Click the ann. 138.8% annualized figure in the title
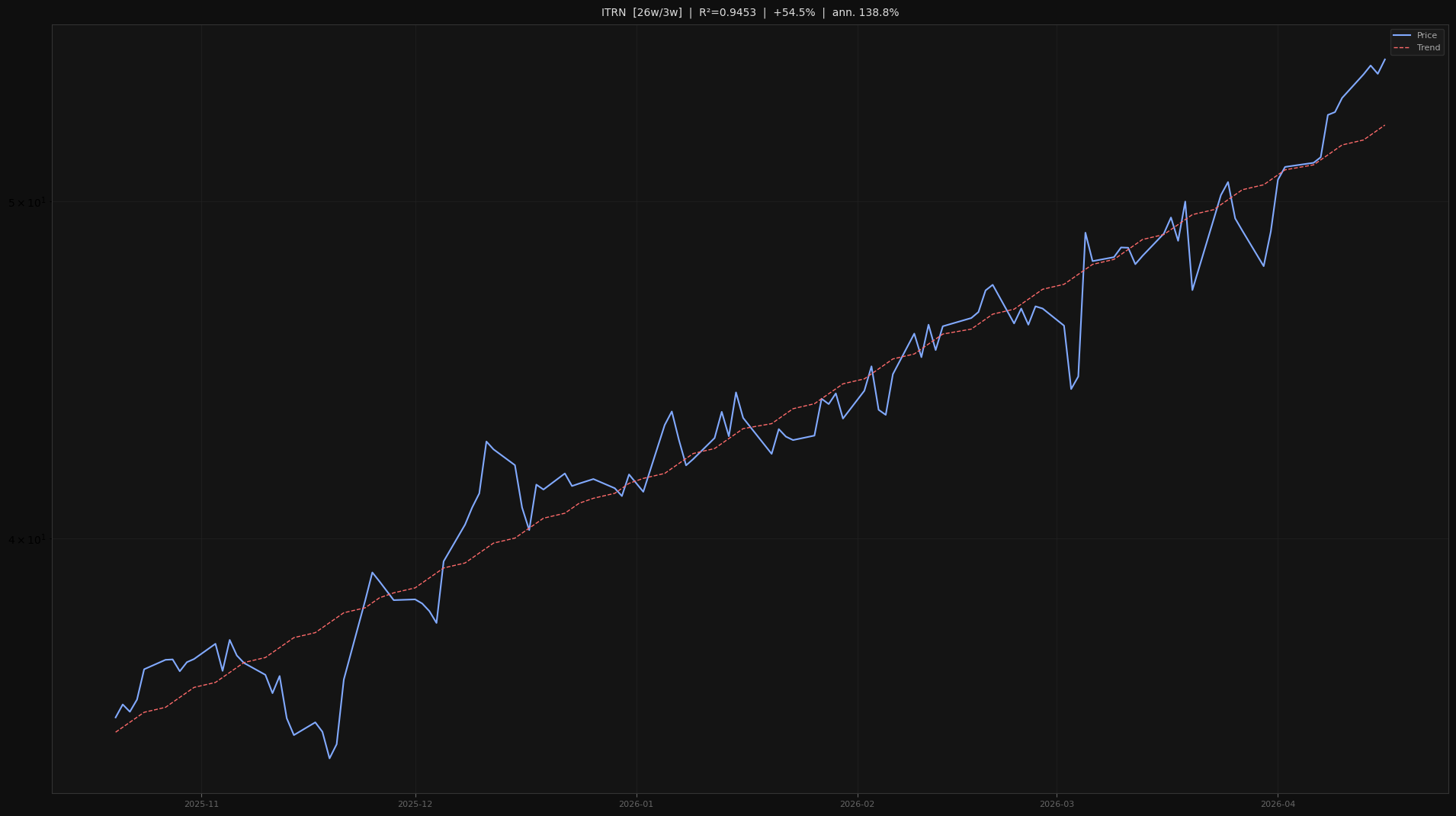This screenshot has height=816, width=1456. pos(865,12)
